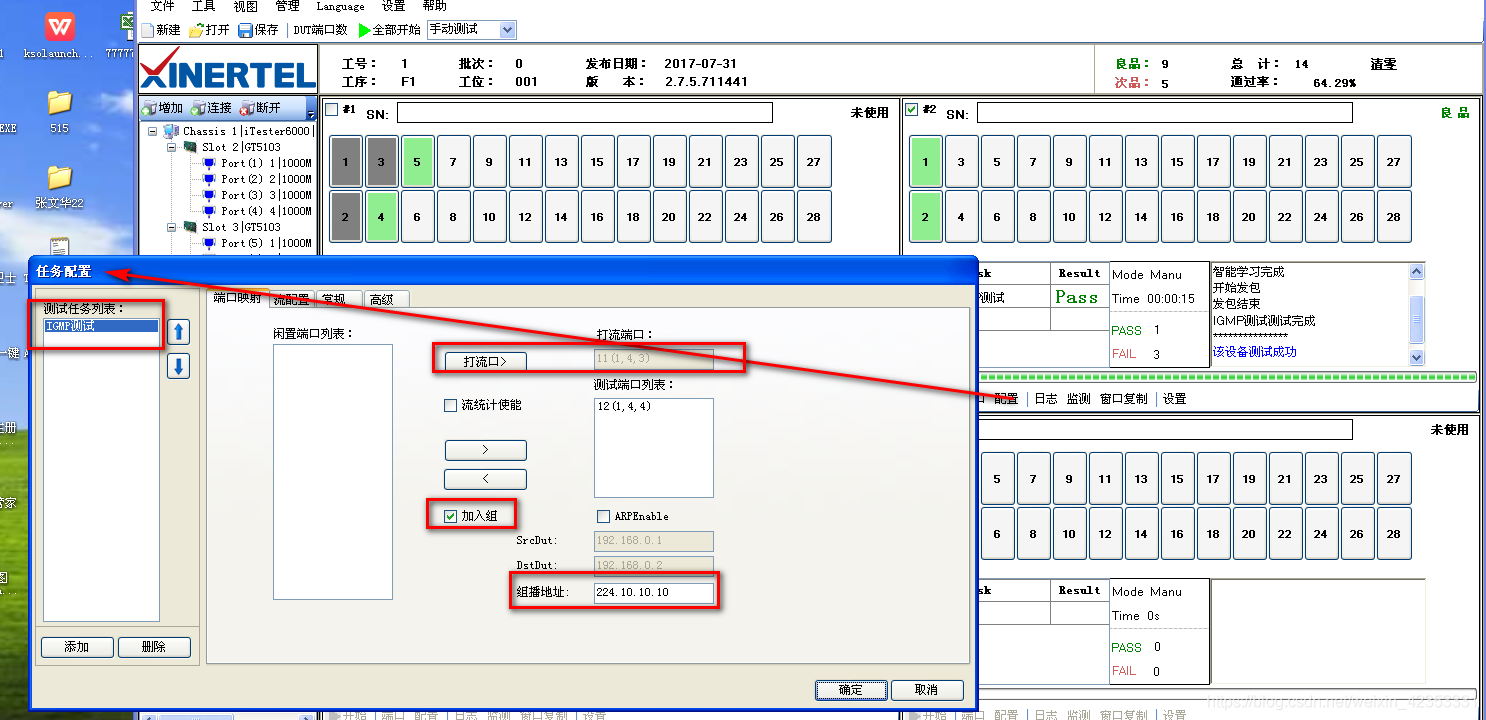Click the 增加 add chassis icon

coord(149,108)
